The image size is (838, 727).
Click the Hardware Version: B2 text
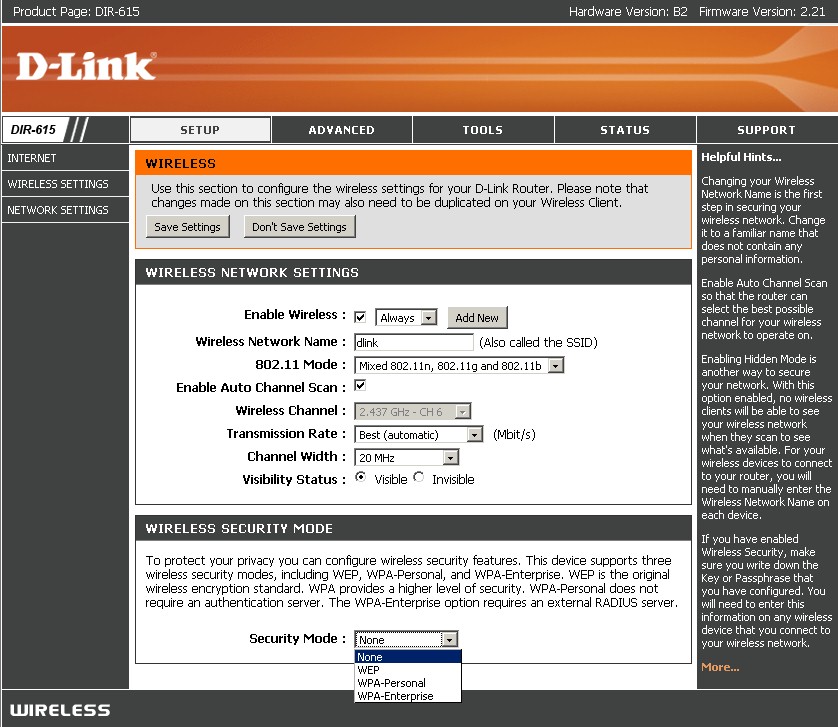(x=628, y=12)
